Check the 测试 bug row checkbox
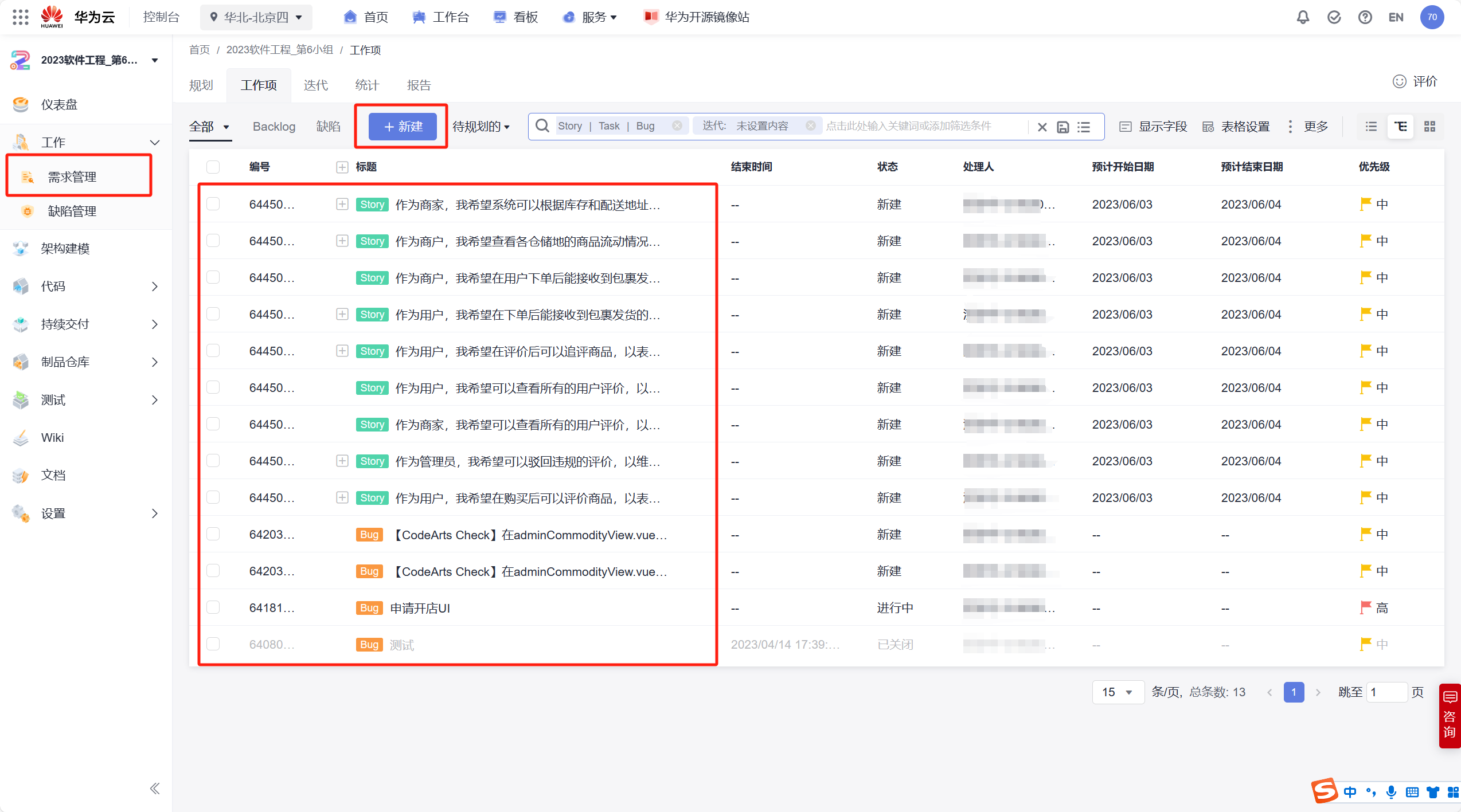The image size is (1461, 812). pos(213,644)
